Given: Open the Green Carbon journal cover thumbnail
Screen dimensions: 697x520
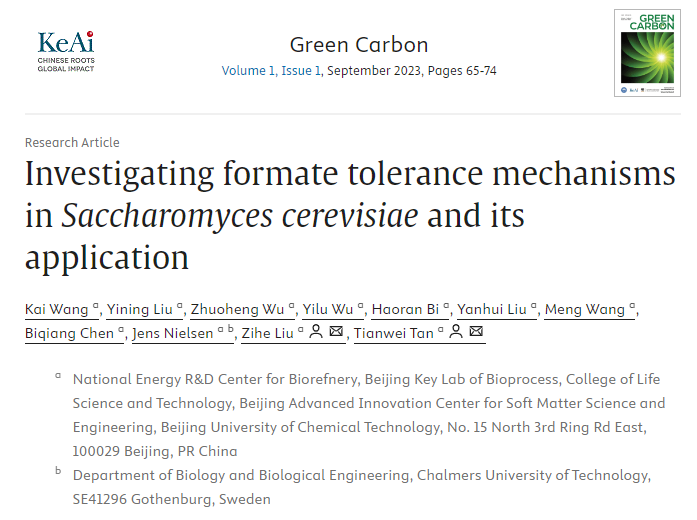Looking at the screenshot, I should pos(647,53).
